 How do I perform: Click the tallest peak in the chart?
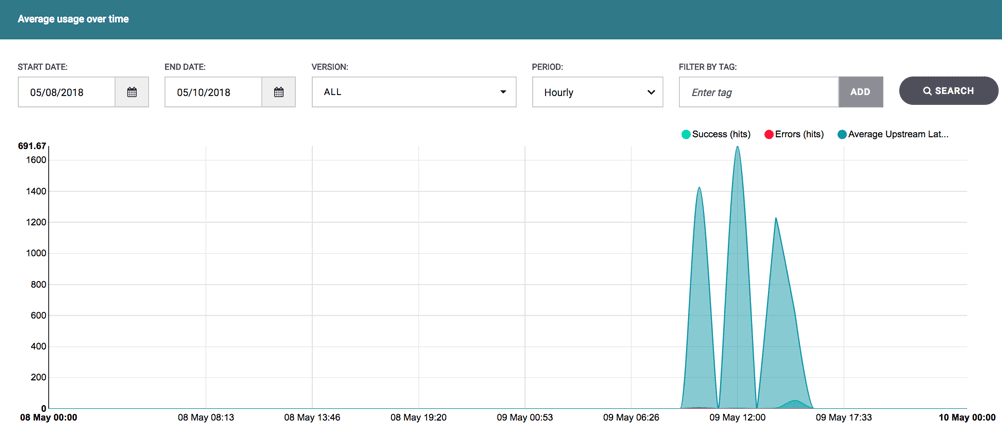tap(737, 148)
